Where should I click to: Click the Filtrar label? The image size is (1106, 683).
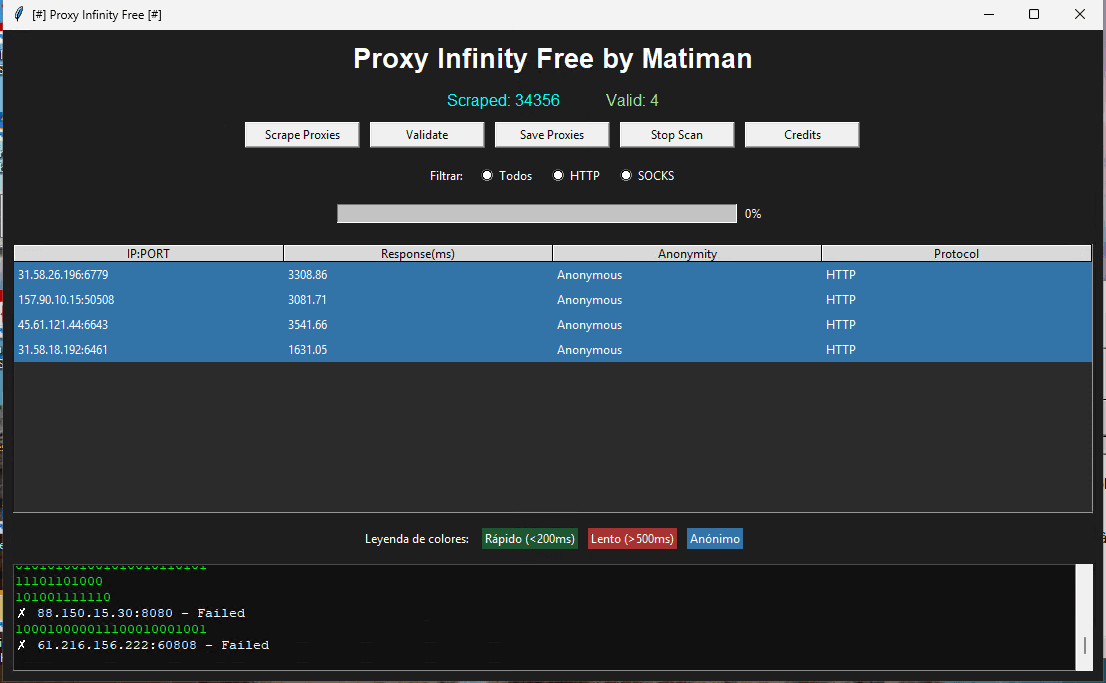(446, 176)
